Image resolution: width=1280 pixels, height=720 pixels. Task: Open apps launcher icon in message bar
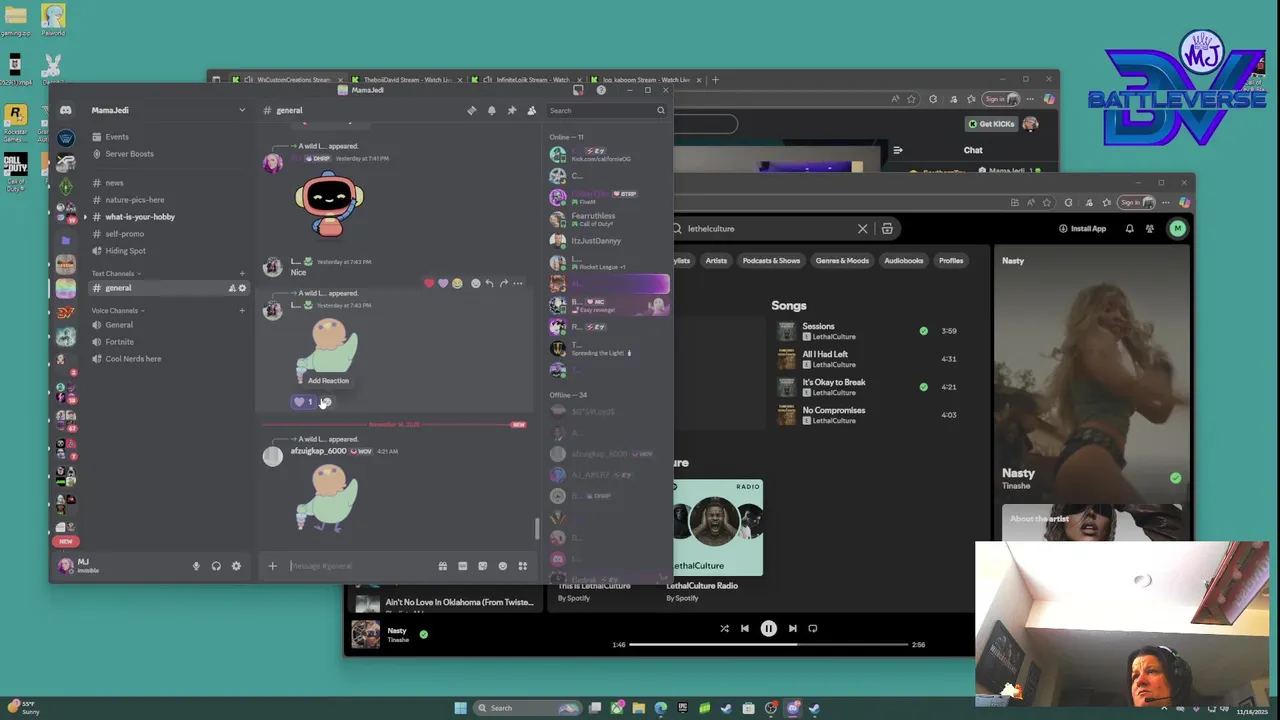(523, 566)
